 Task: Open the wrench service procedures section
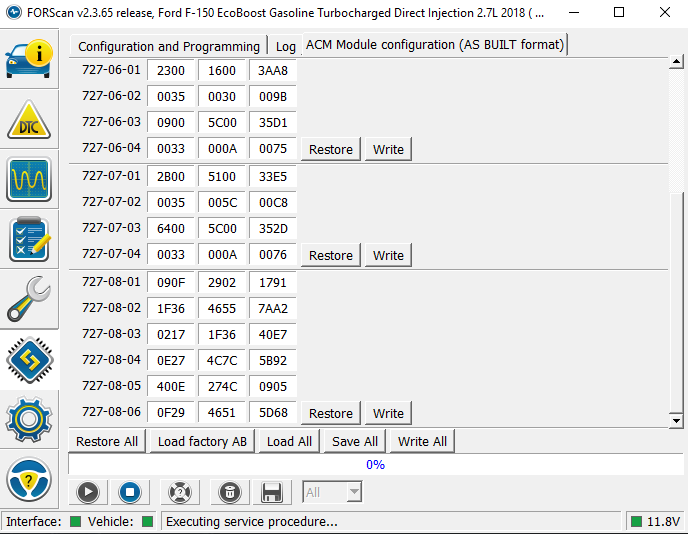[29, 300]
